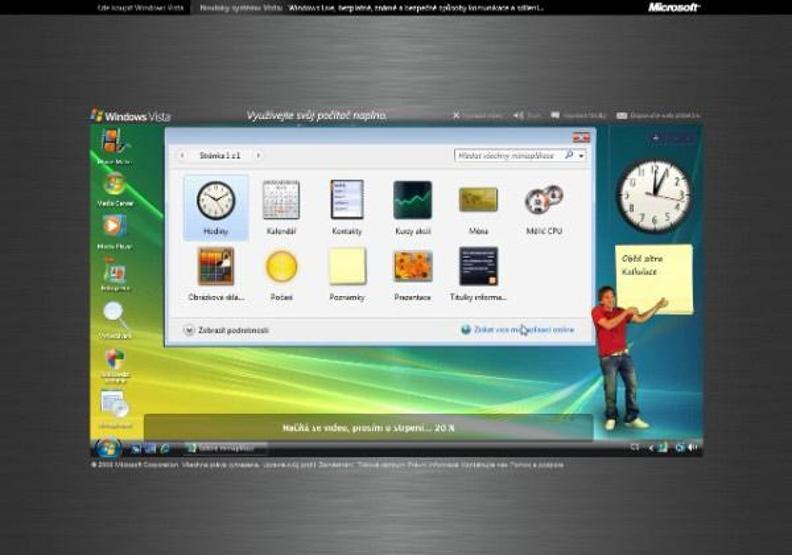The width and height of the screenshot is (792, 555).
Task: Click the Získat více miniaplikací online link
Action: tap(524, 330)
